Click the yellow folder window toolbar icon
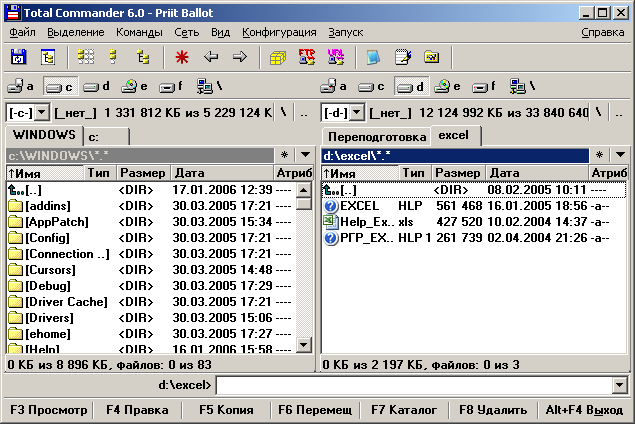635x424 pixels. pos(432,57)
